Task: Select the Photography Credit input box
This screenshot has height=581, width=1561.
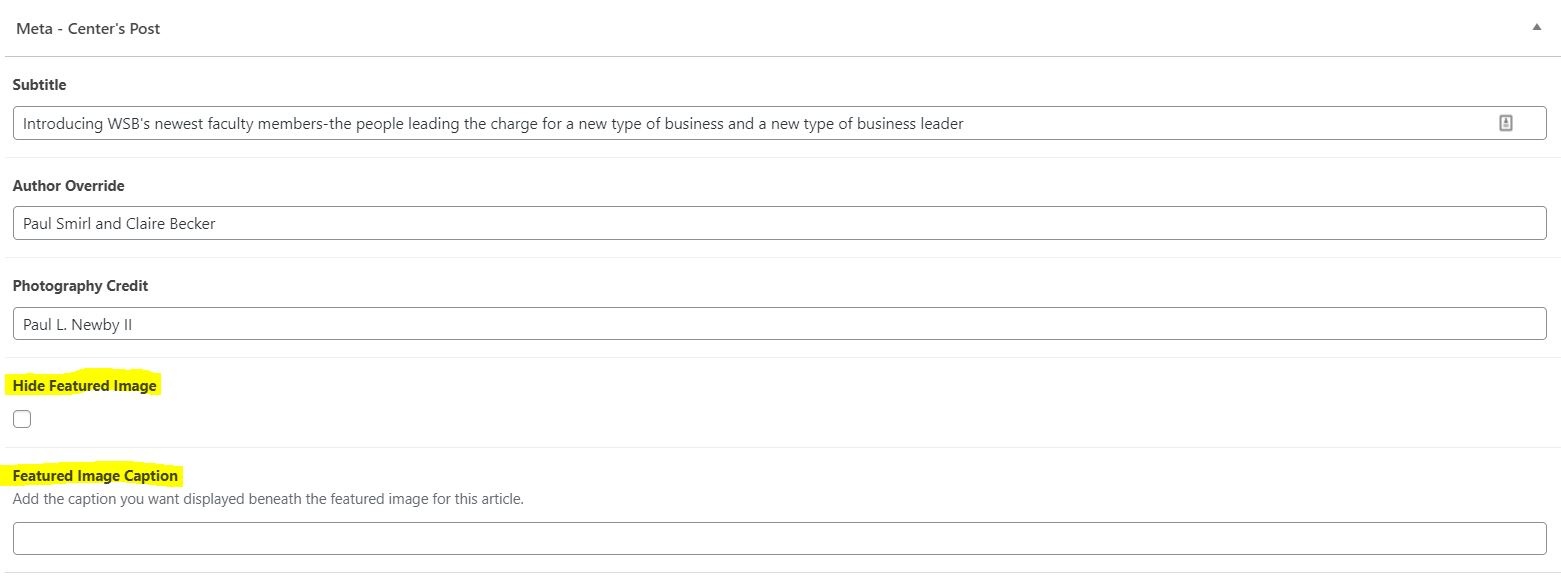Action: coord(779,323)
